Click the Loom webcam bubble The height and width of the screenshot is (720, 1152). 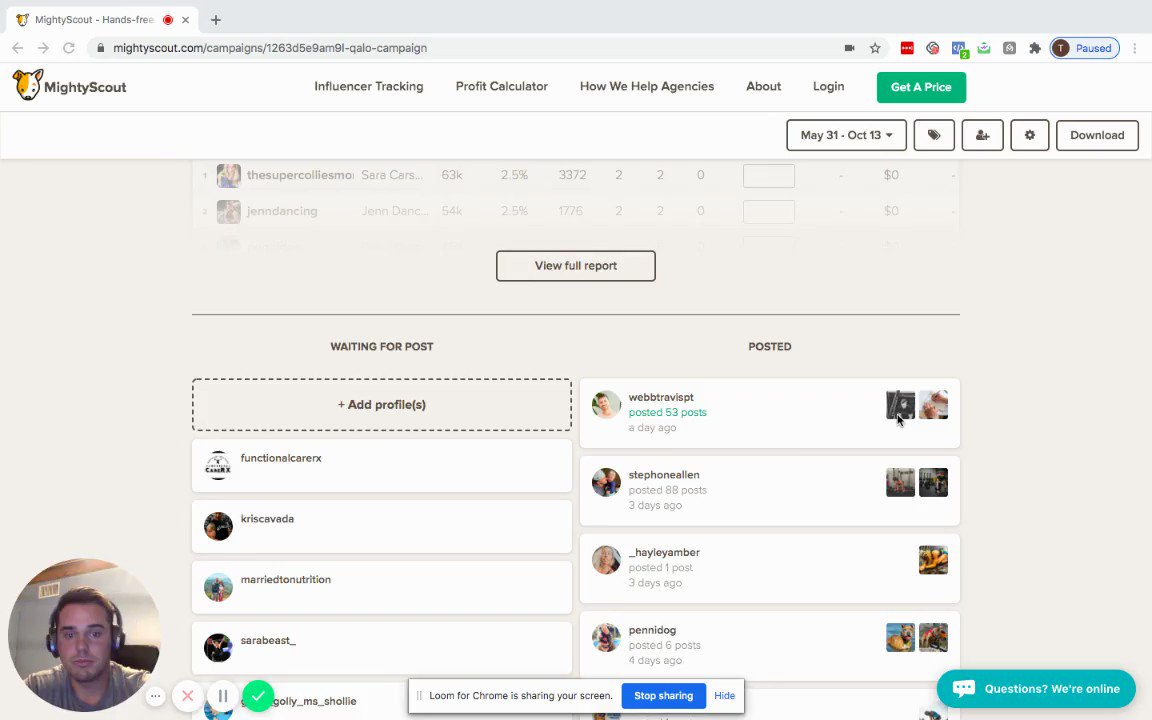click(x=83, y=635)
